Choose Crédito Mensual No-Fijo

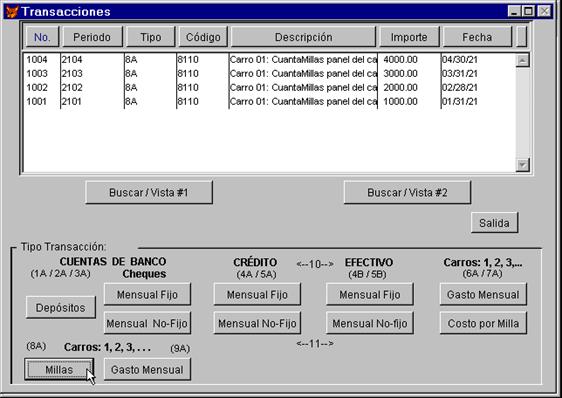point(257,323)
